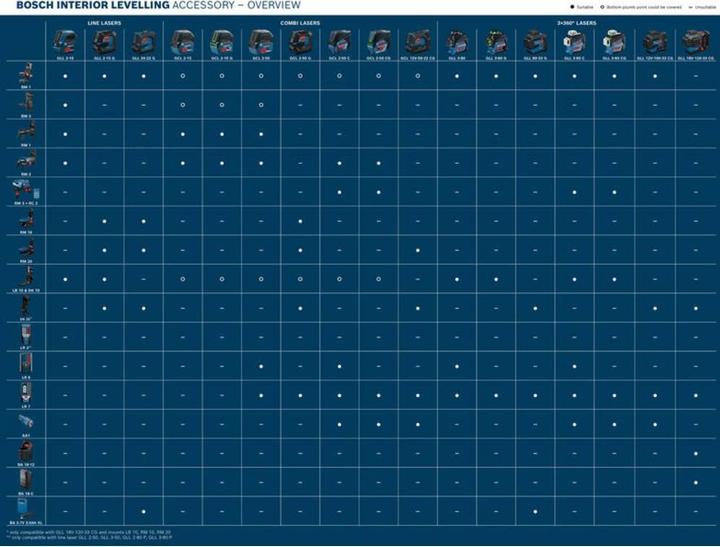Screen dimensions: 720x547
Task: Click the RM 3 + RC 2 dot under GLL 3-80 C
Action: click(x=574, y=192)
